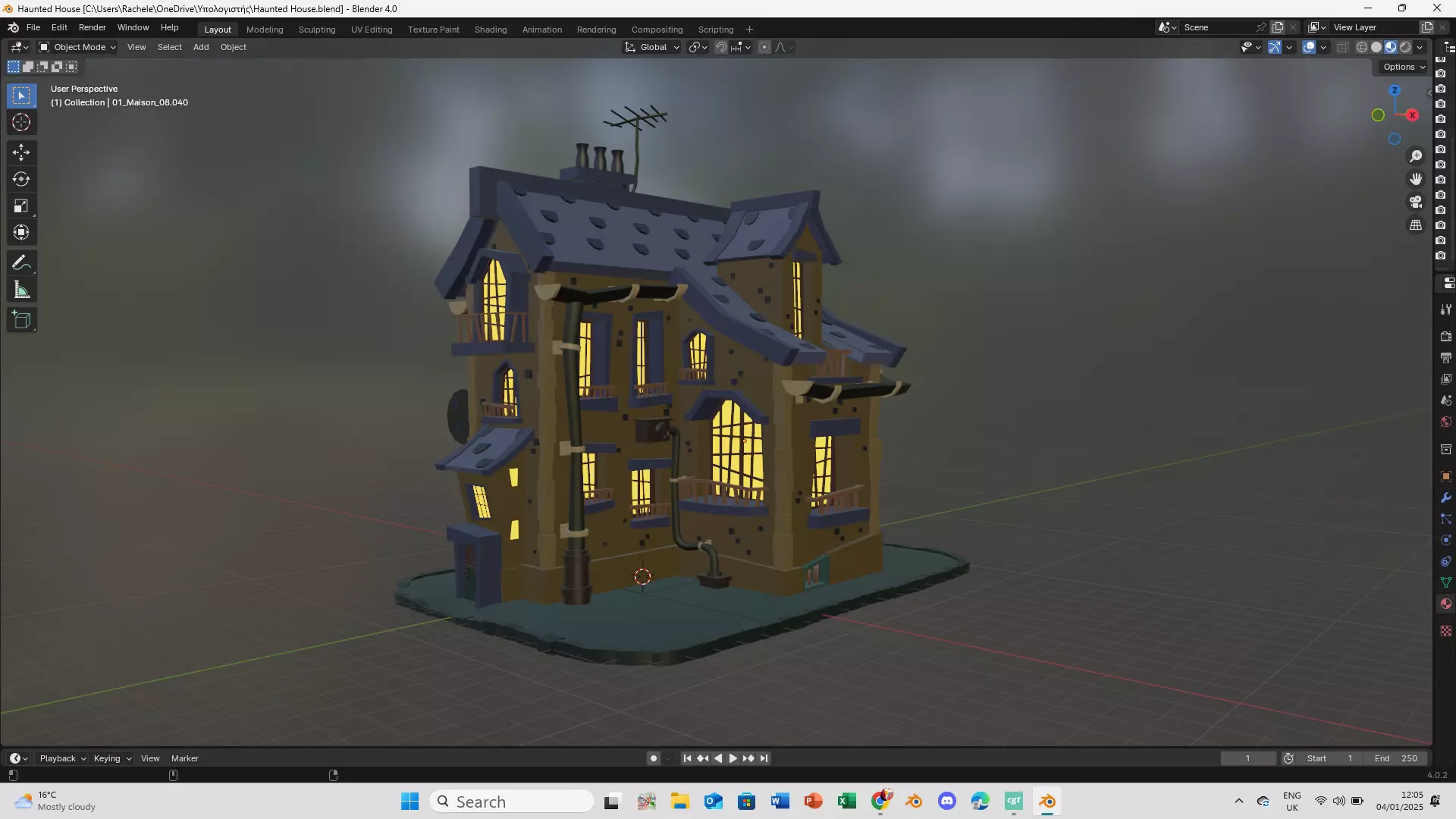Switch to the UV Editing workspace tab
This screenshot has height=819, width=1456.
[x=372, y=30]
